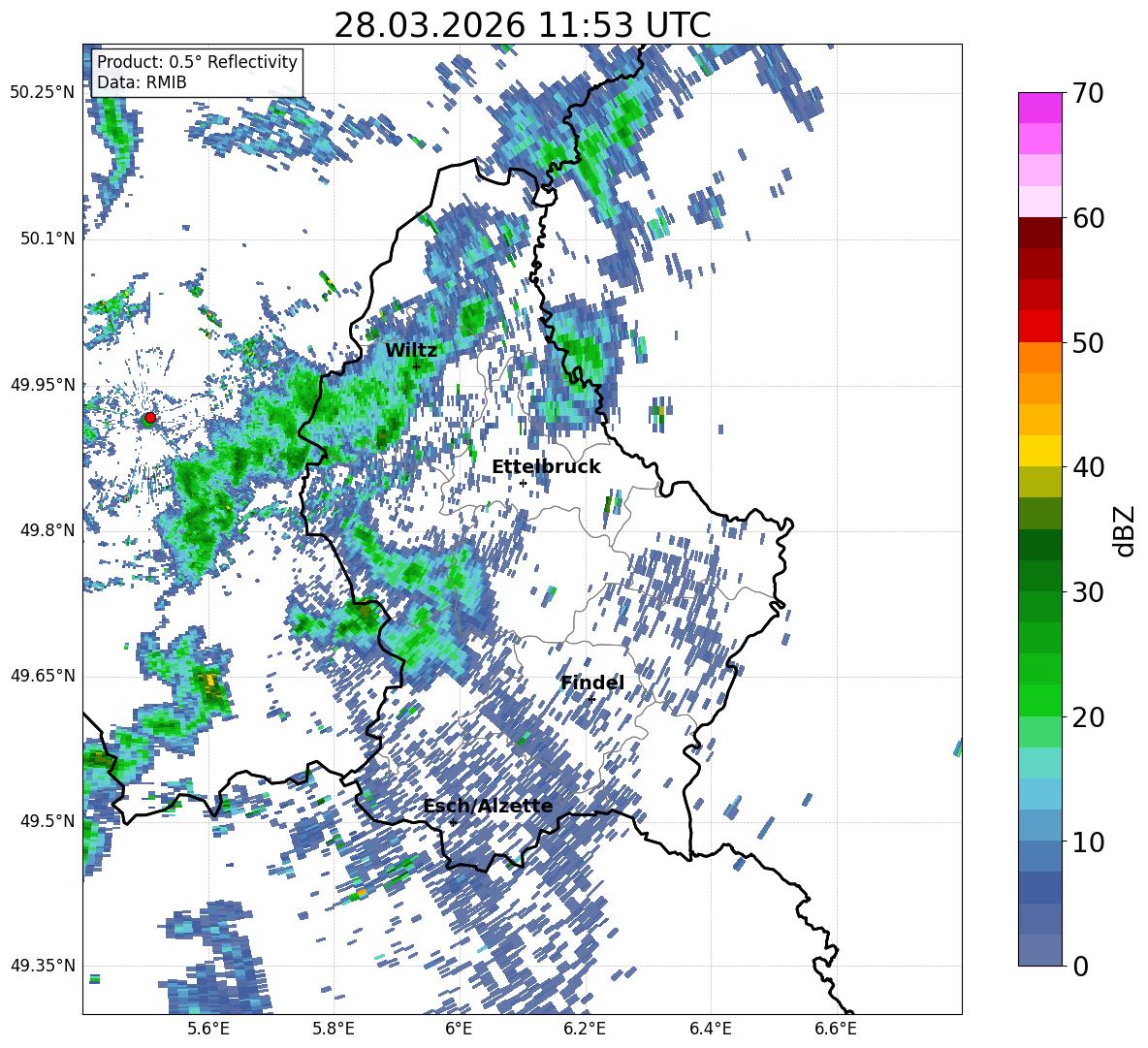Click the bright green colorbar segment at 20 dBZ
This screenshot has height=1048, width=1148.
[x=1039, y=700]
